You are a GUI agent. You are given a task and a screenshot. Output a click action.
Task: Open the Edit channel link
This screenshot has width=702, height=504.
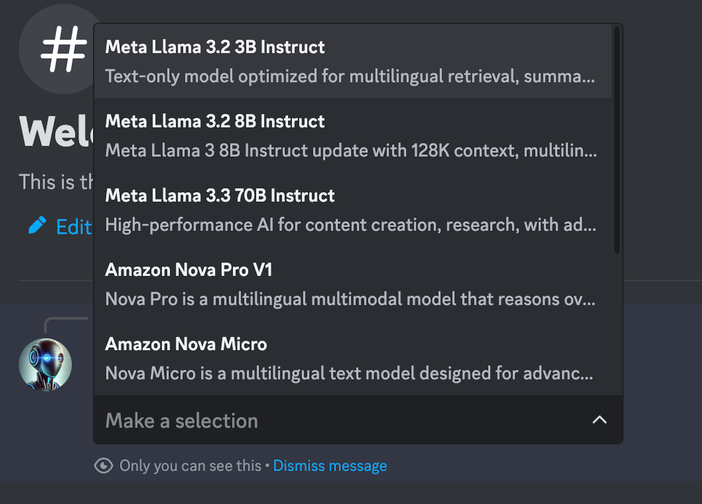coord(74,226)
